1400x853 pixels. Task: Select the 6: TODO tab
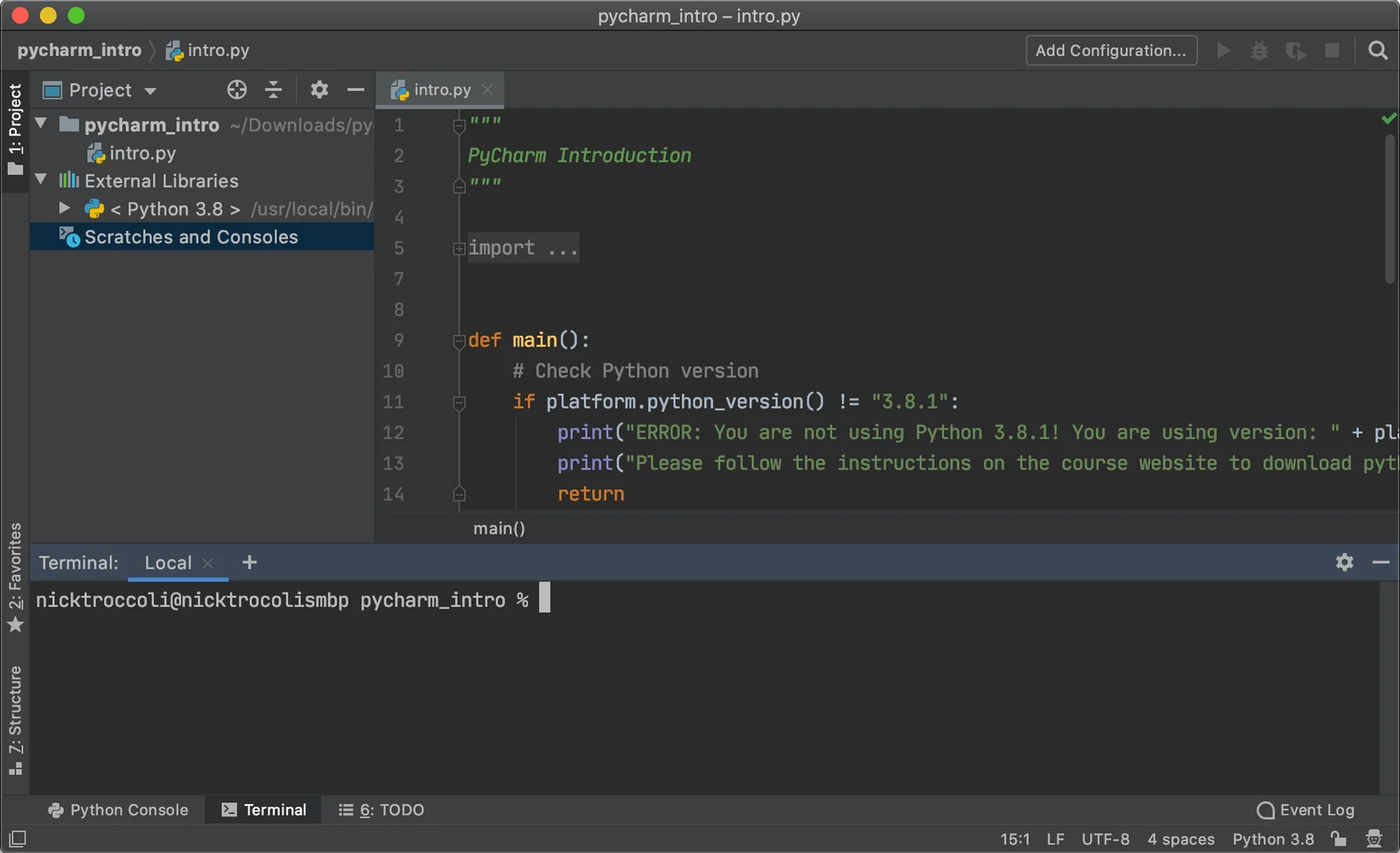(381, 810)
